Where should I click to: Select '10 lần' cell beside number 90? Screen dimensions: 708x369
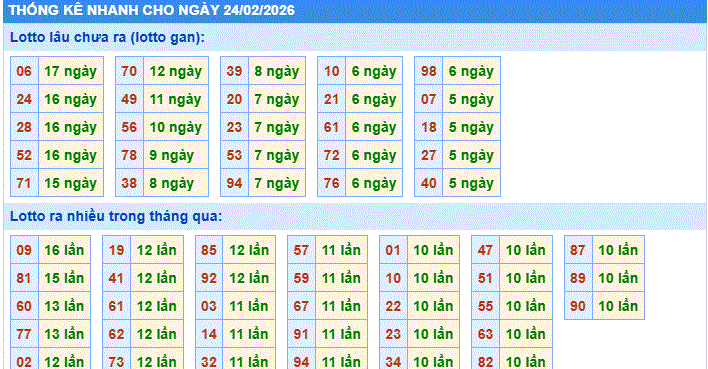click(x=618, y=306)
